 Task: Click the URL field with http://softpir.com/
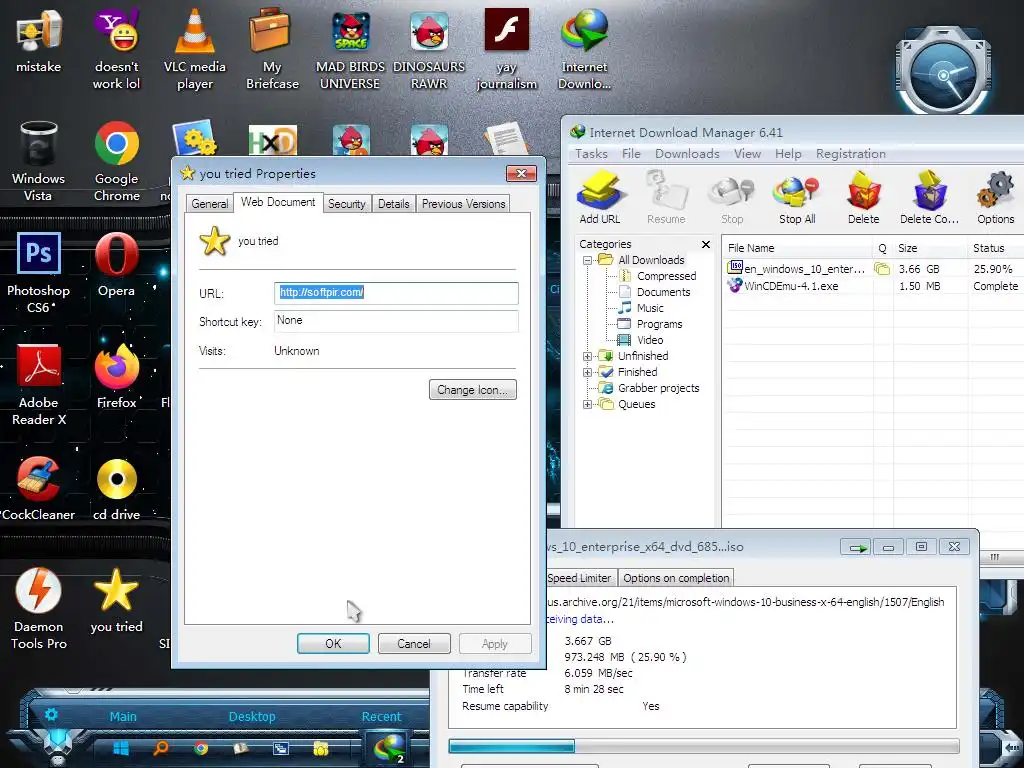396,293
